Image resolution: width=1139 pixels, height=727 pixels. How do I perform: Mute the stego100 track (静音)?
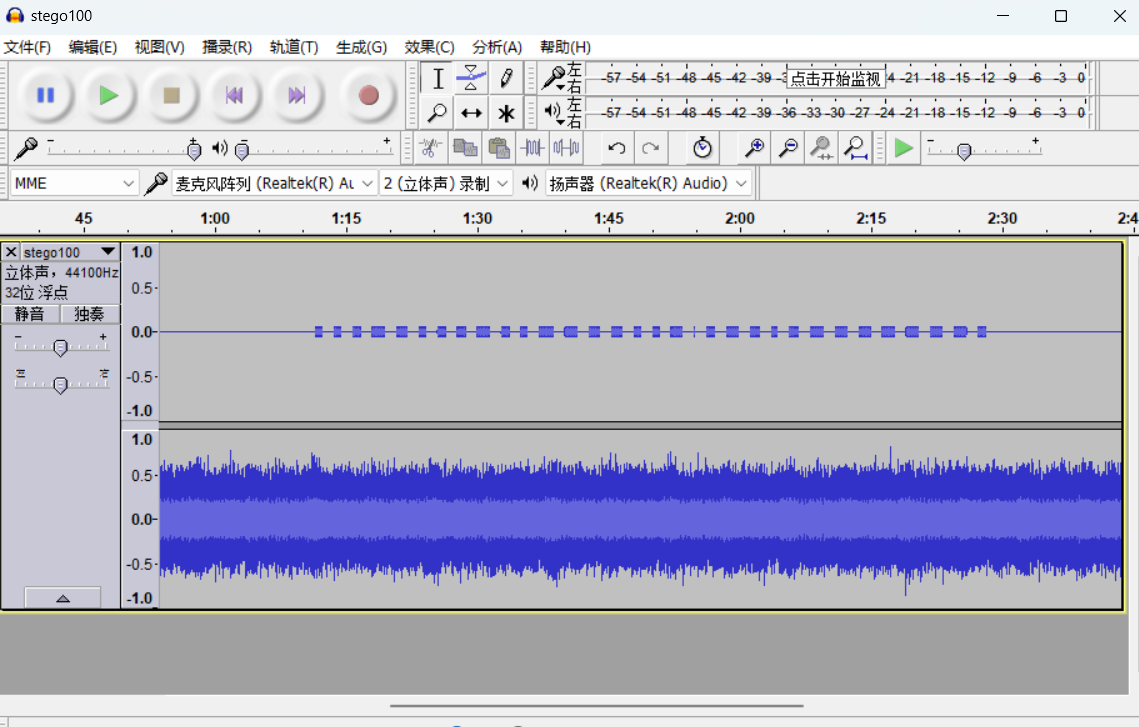[x=30, y=314]
